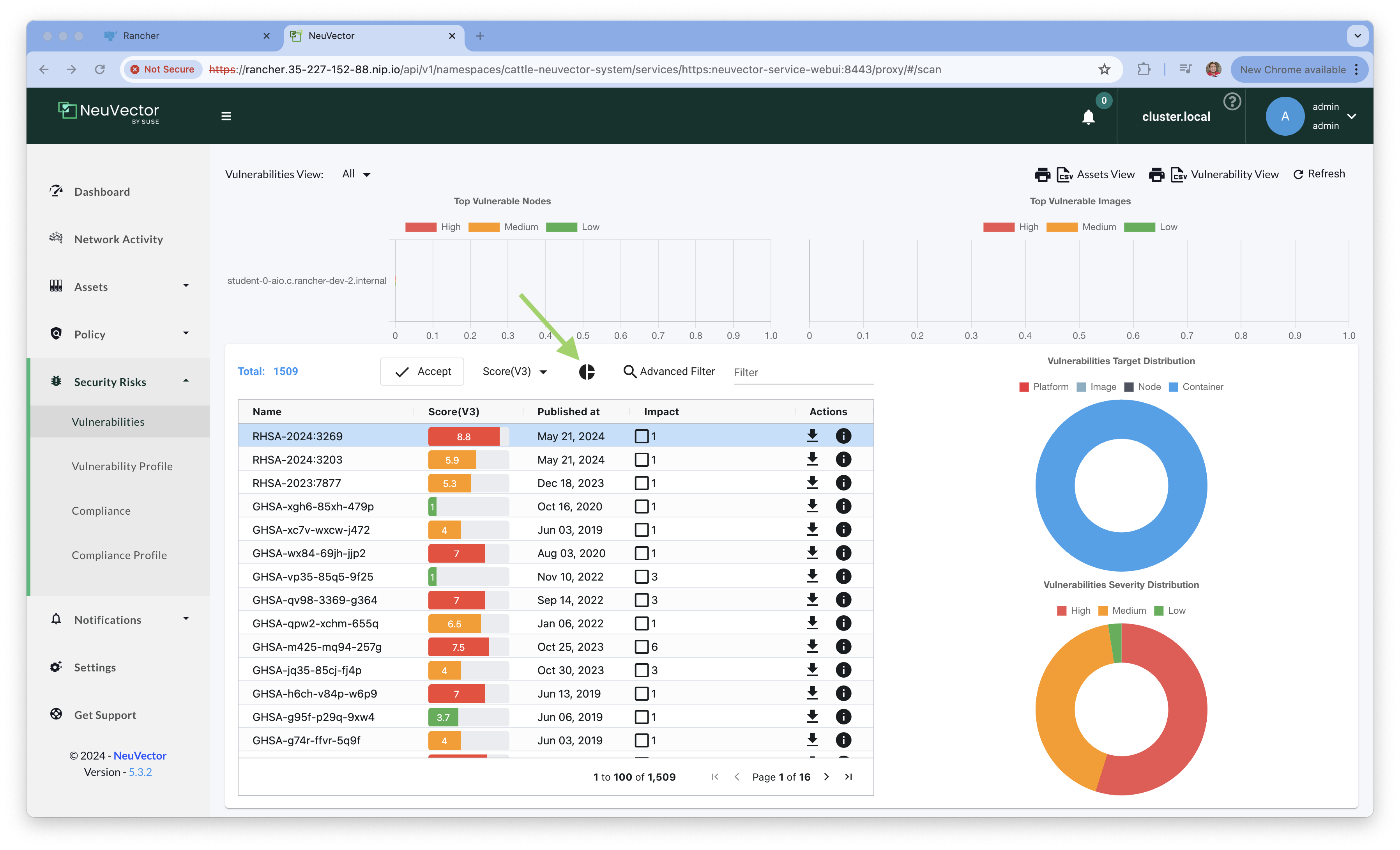Tick the checkbox for GHSA-m425-mq94-257g

(642, 647)
